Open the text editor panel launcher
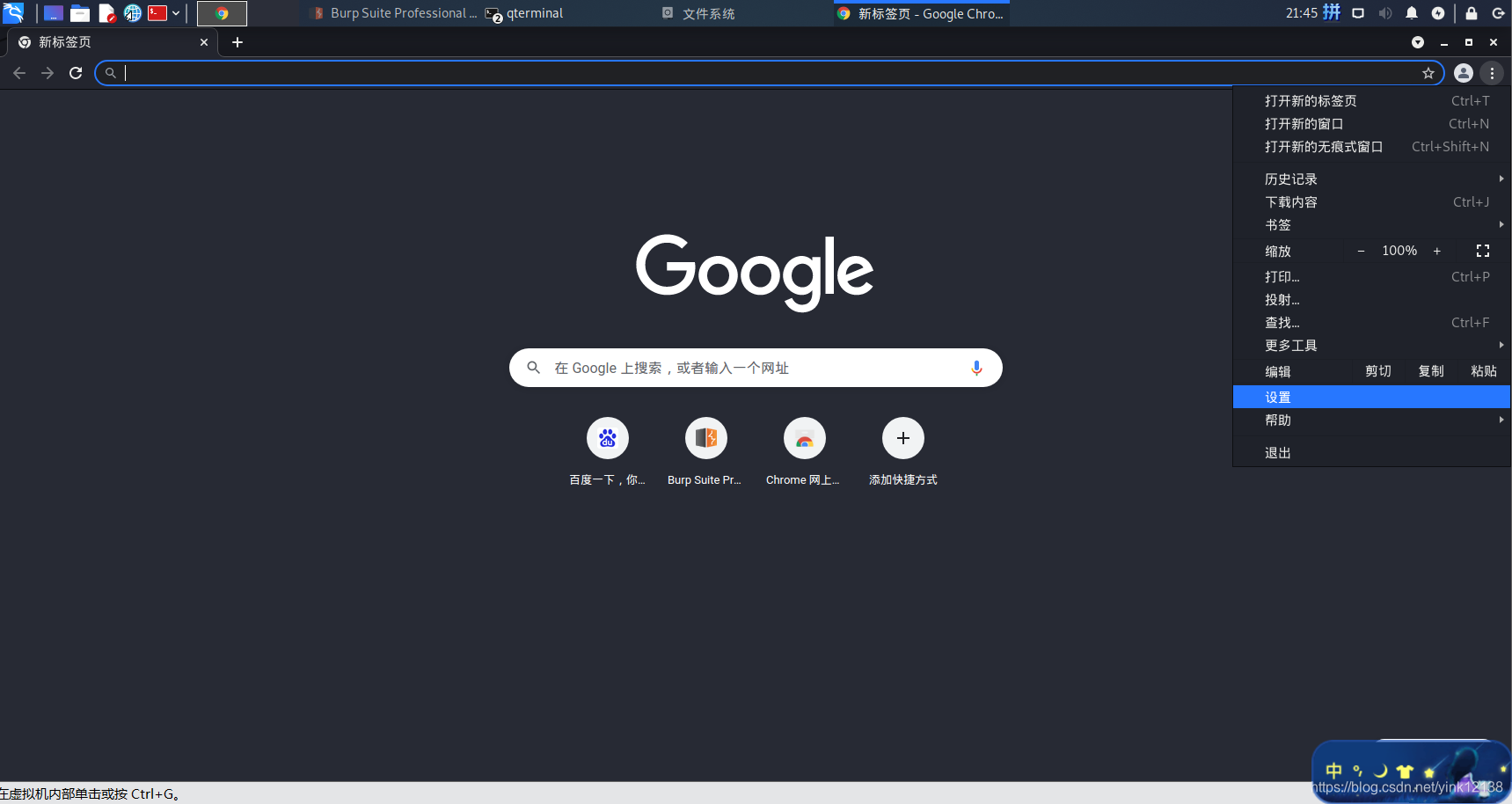 106,13
